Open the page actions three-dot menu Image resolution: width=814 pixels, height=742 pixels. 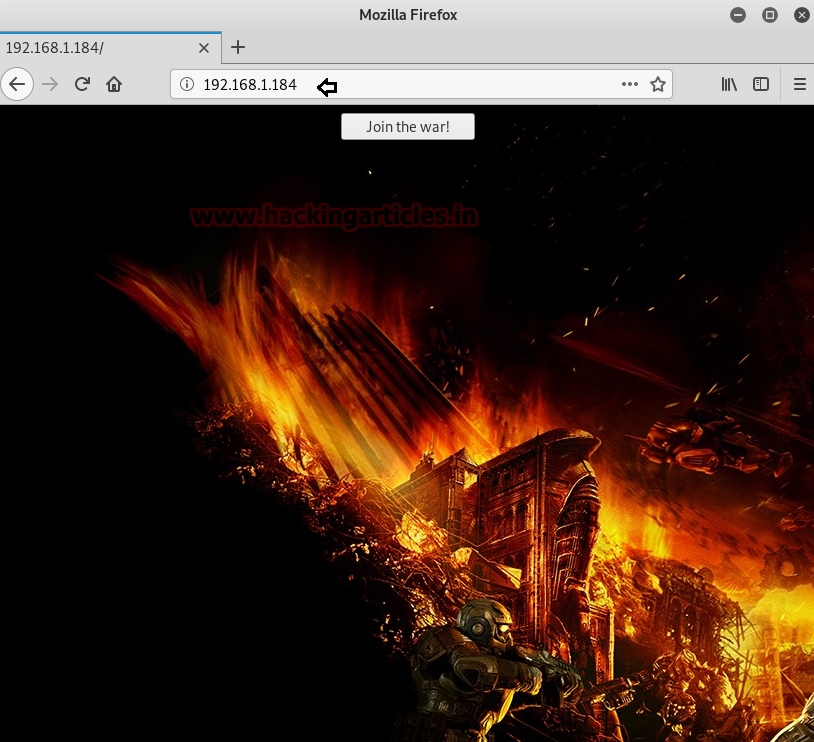click(x=630, y=84)
